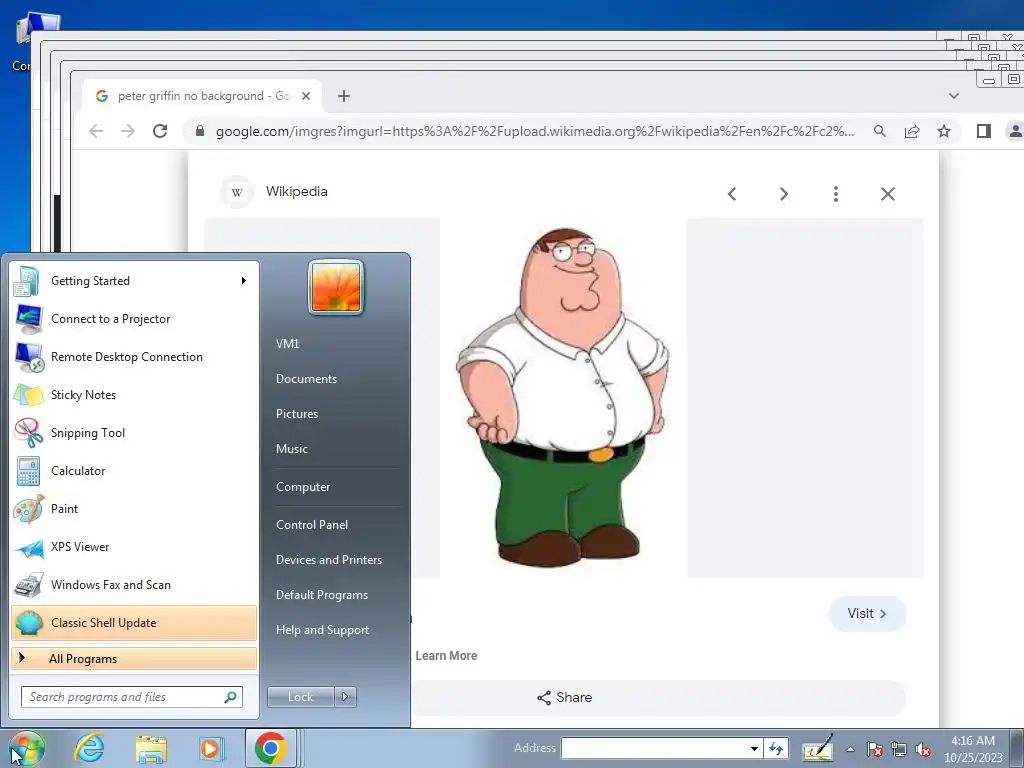Click the Chrome taskbar icon
The height and width of the screenshot is (768, 1024).
pyautogui.click(x=271, y=748)
